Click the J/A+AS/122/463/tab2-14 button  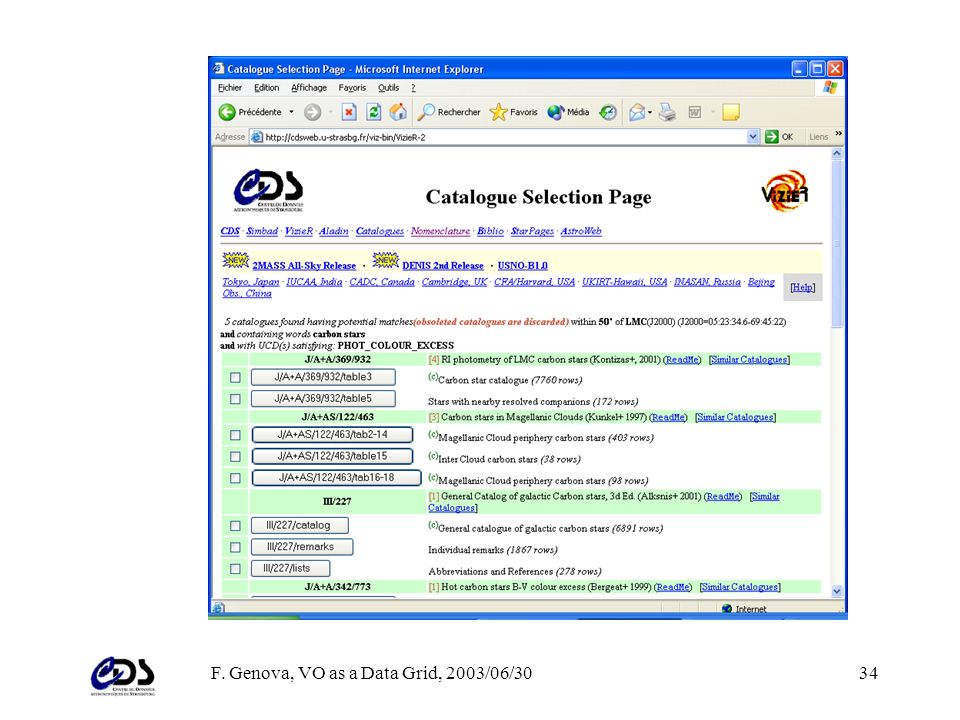tap(332, 435)
